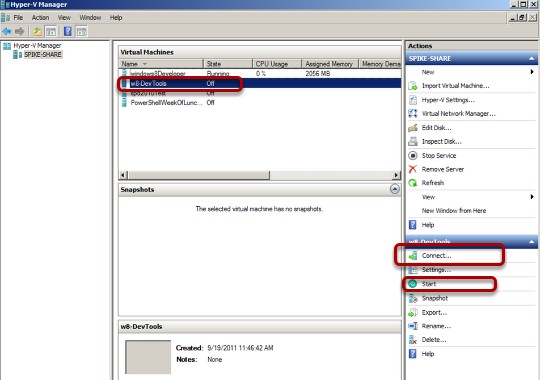Open the Help menu in the menu bar

pos(116,18)
